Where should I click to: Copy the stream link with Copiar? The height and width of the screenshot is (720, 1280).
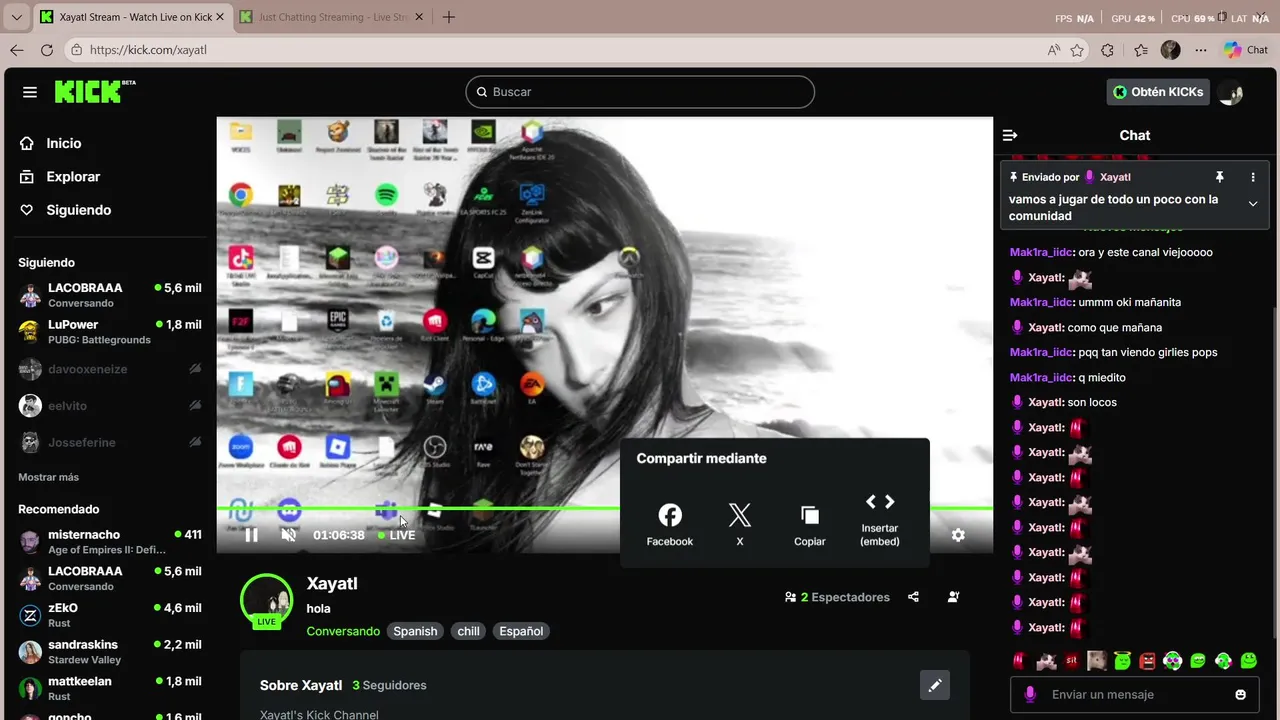[810, 525]
